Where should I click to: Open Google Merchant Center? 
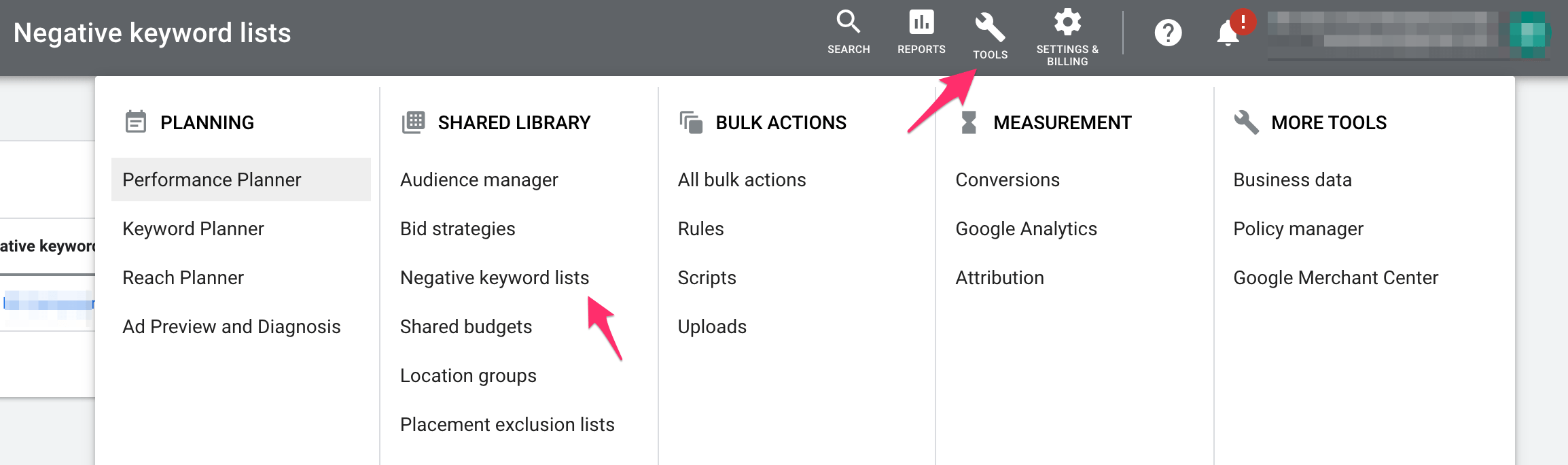tap(1335, 278)
